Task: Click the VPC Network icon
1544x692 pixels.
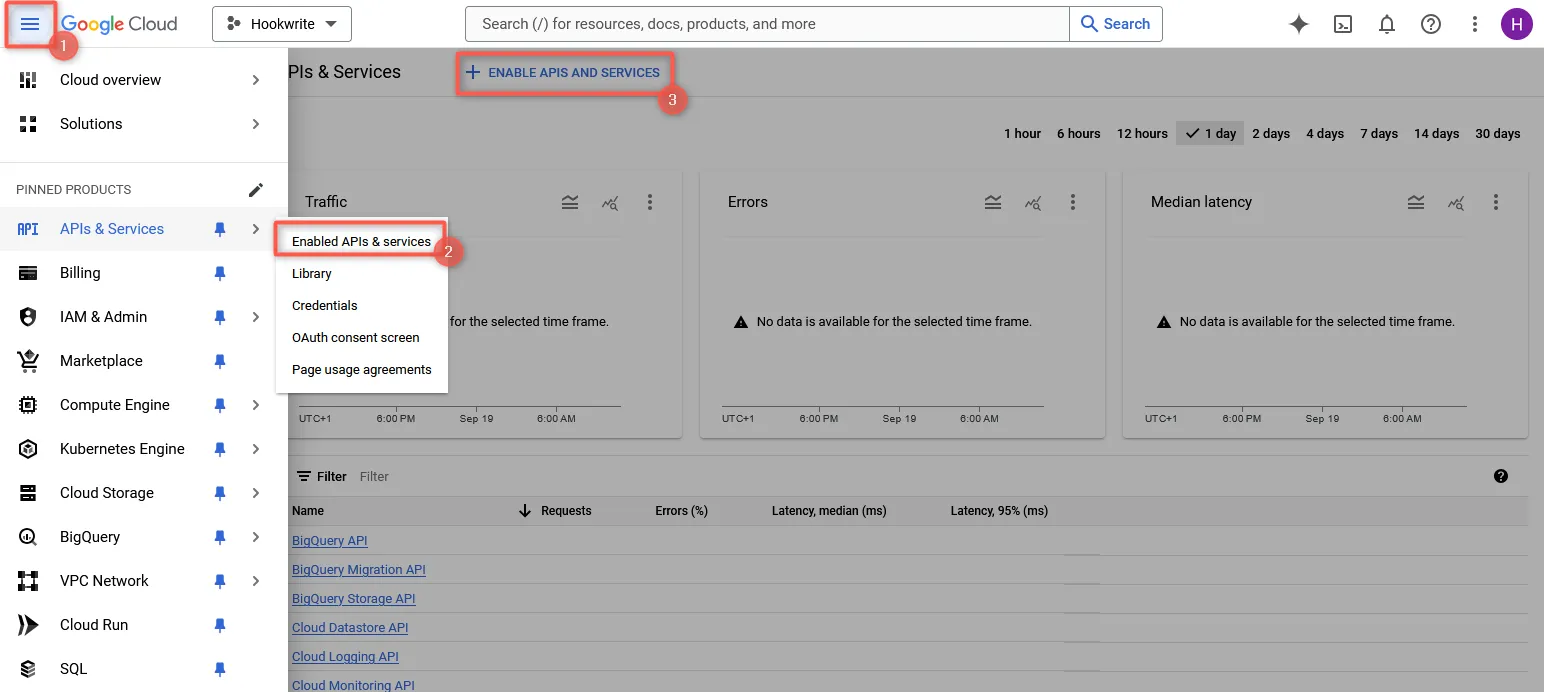Action: click(x=28, y=581)
